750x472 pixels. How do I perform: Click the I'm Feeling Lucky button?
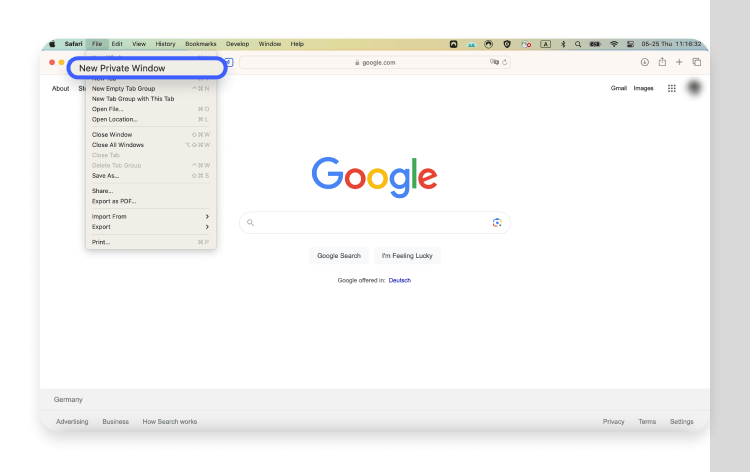coord(407,256)
